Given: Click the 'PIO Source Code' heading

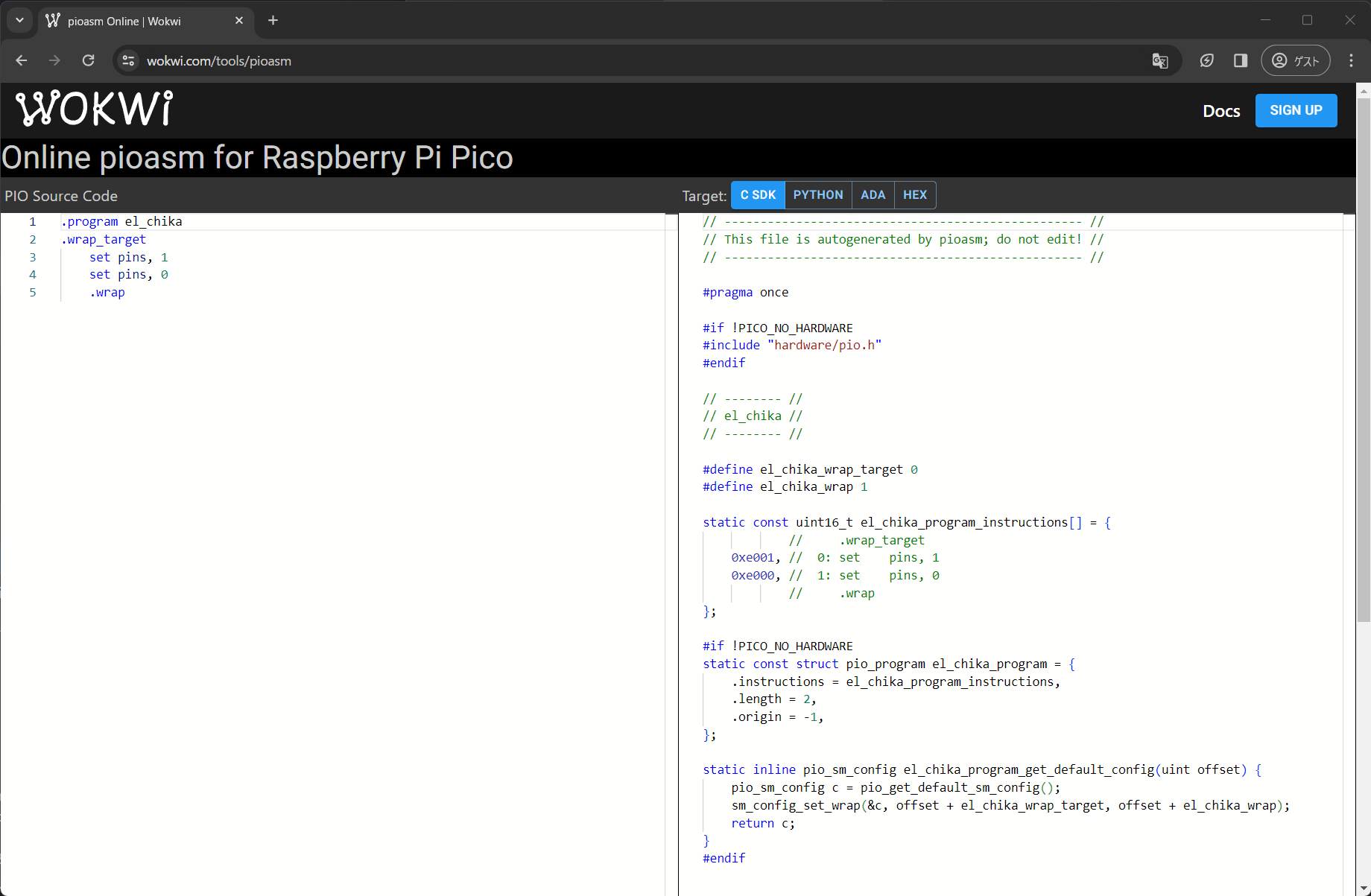Looking at the screenshot, I should (x=61, y=196).
